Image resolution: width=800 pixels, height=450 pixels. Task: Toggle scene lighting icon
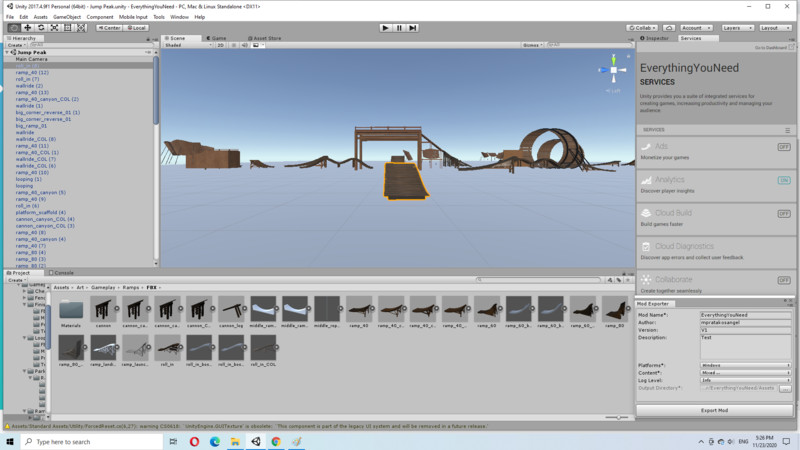pyautogui.click(x=234, y=45)
